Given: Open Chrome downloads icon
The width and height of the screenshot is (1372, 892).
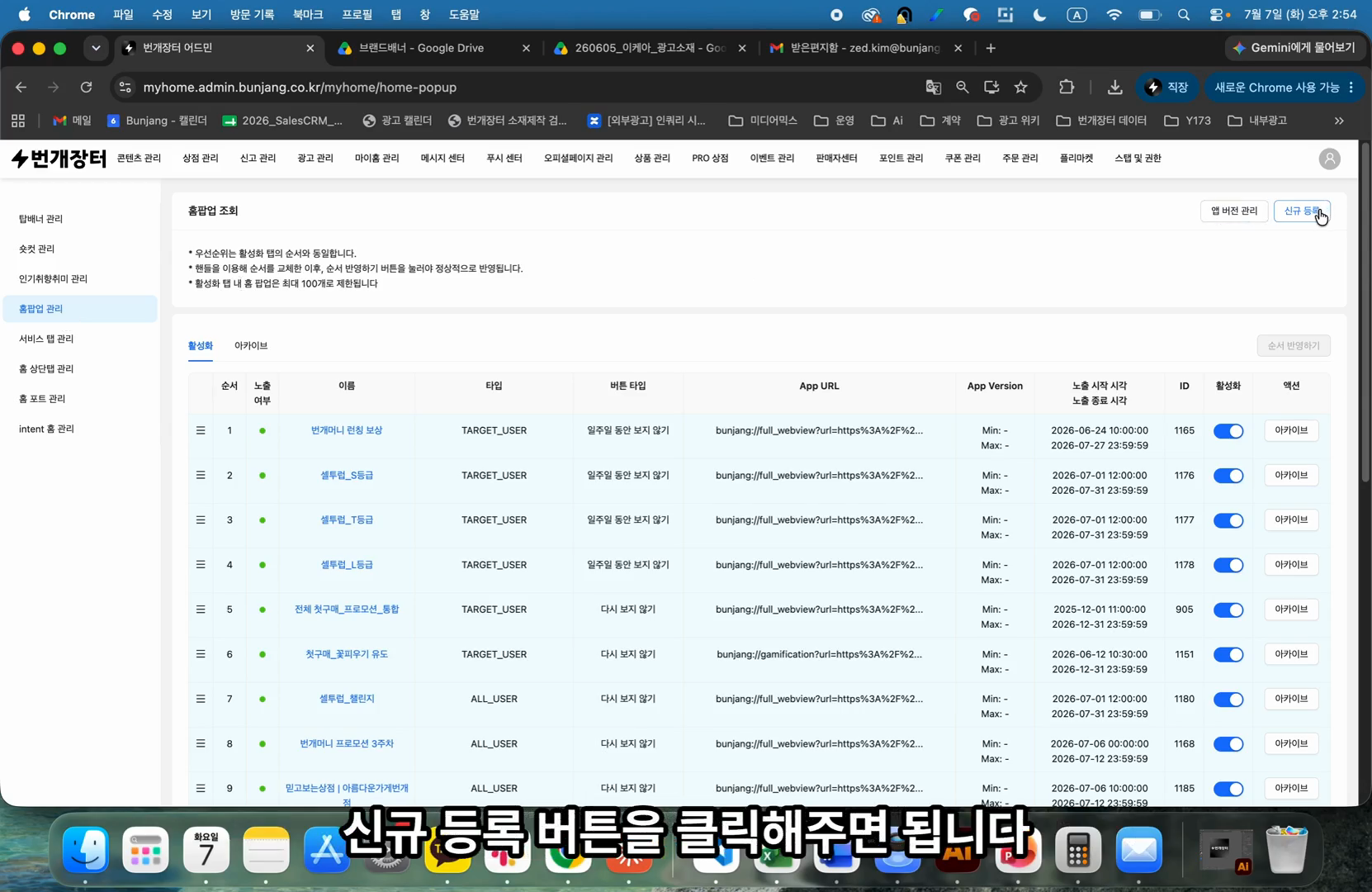Looking at the screenshot, I should pyautogui.click(x=1114, y=88).
